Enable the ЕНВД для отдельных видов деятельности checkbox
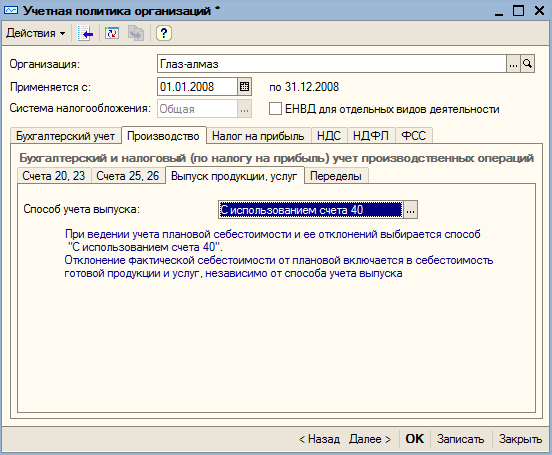The image size is (552, 455). pyautogui.click(x=275, y=108)
